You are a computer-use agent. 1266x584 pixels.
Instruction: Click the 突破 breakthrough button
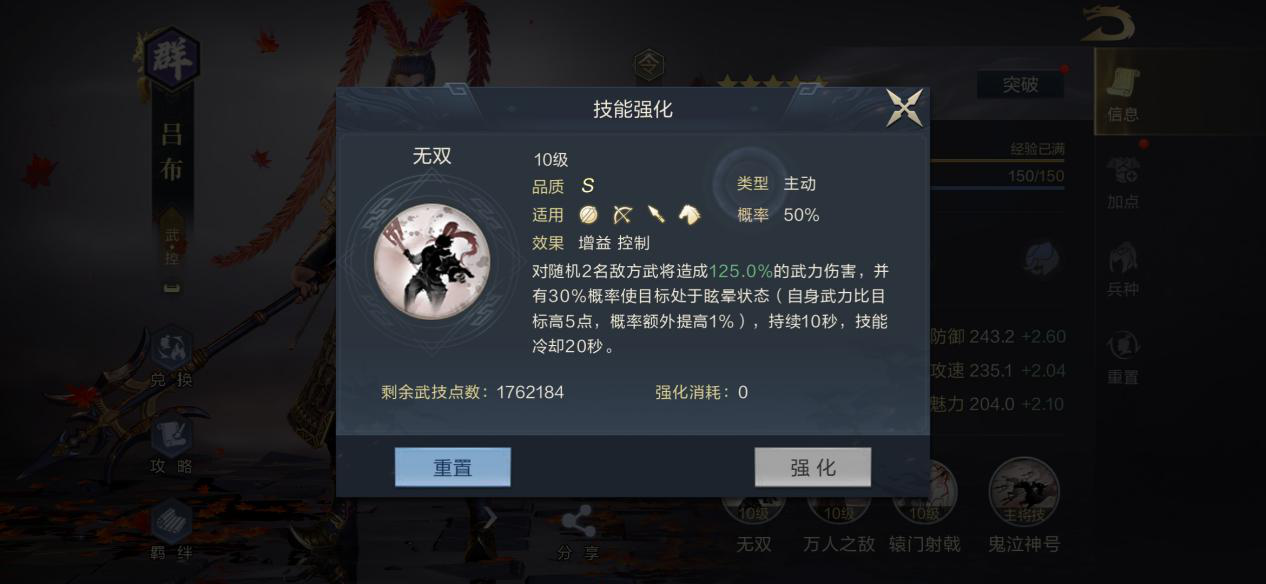click(x=1020, y=85)
